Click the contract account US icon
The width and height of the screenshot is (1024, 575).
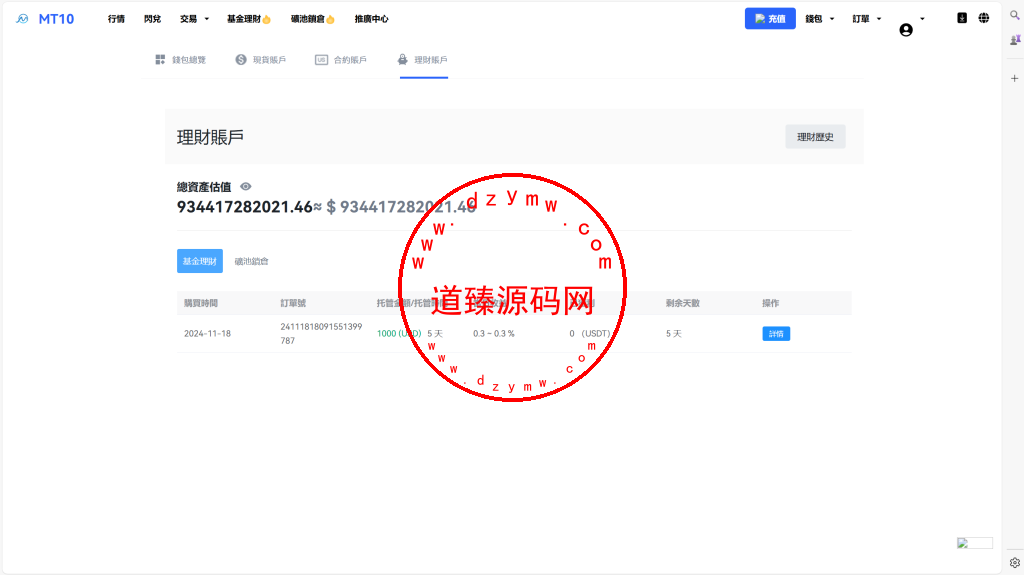pos(321,59)
